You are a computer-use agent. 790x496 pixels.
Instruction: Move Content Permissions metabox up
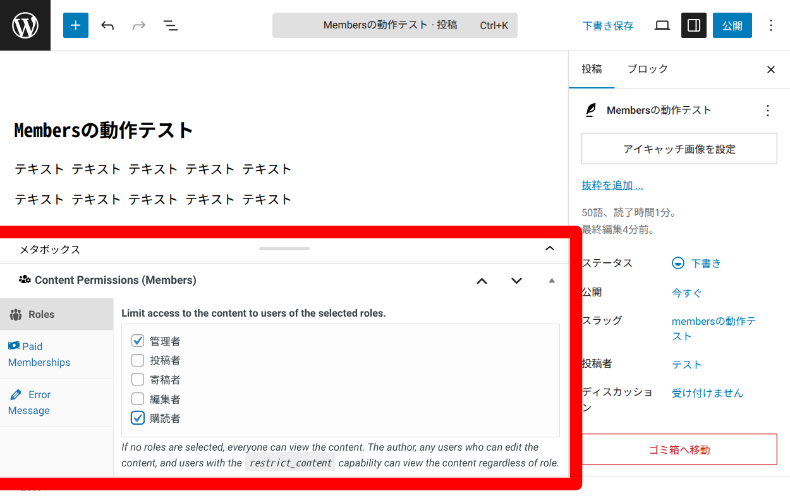coord(482,281)
